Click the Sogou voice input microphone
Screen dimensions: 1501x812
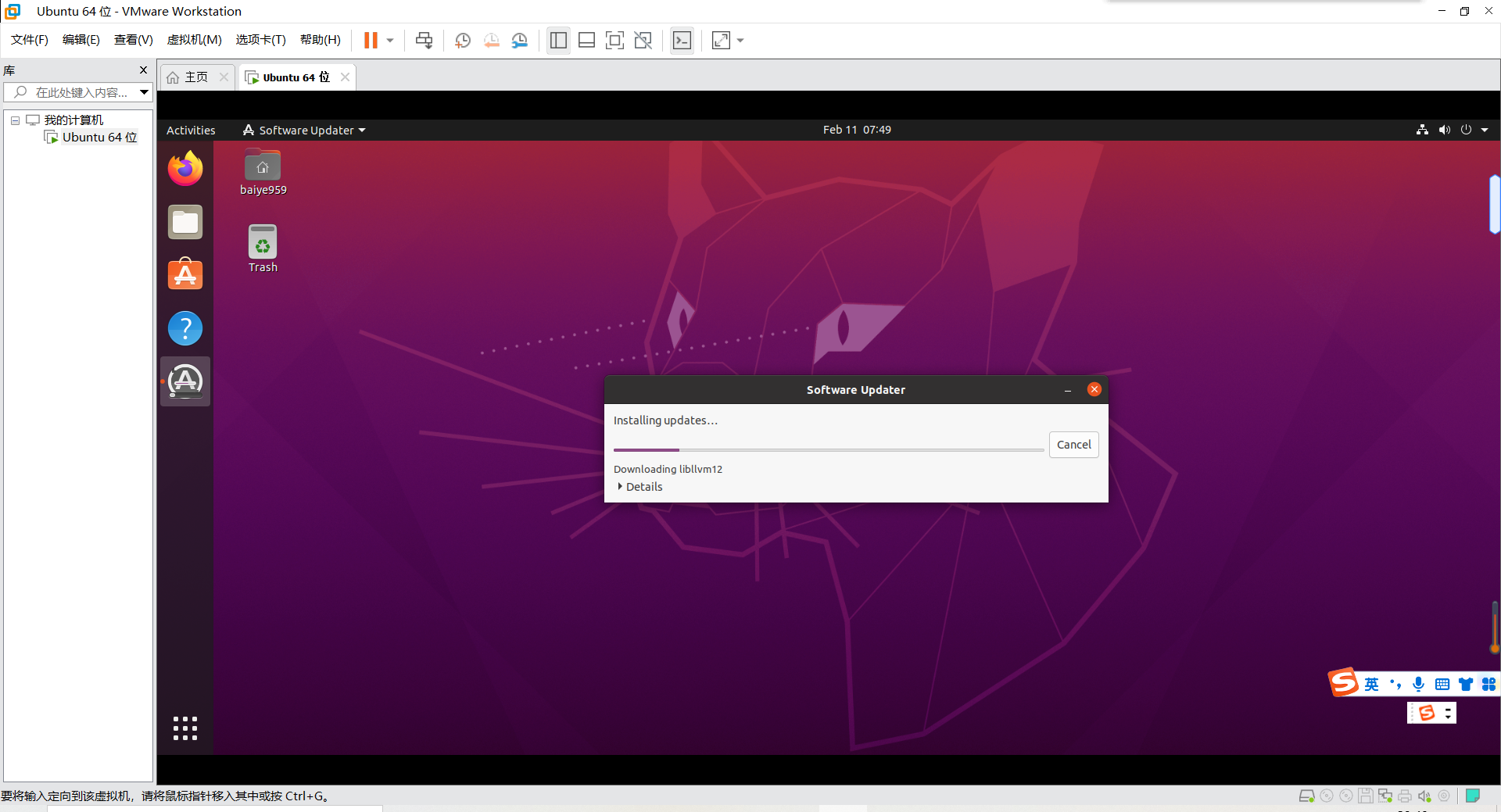(1419, 685)
